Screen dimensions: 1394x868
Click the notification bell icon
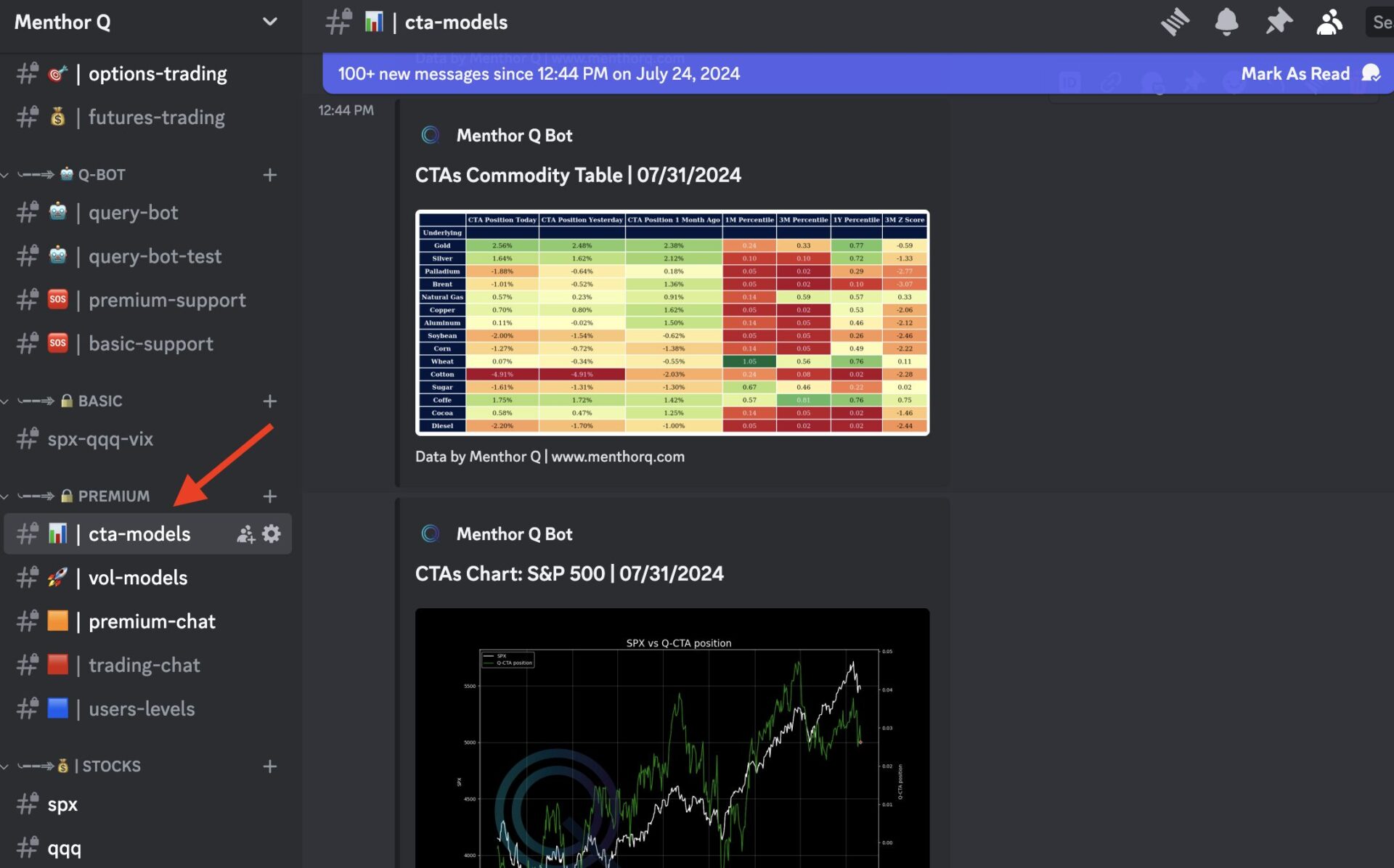[x=1226, y=22]
